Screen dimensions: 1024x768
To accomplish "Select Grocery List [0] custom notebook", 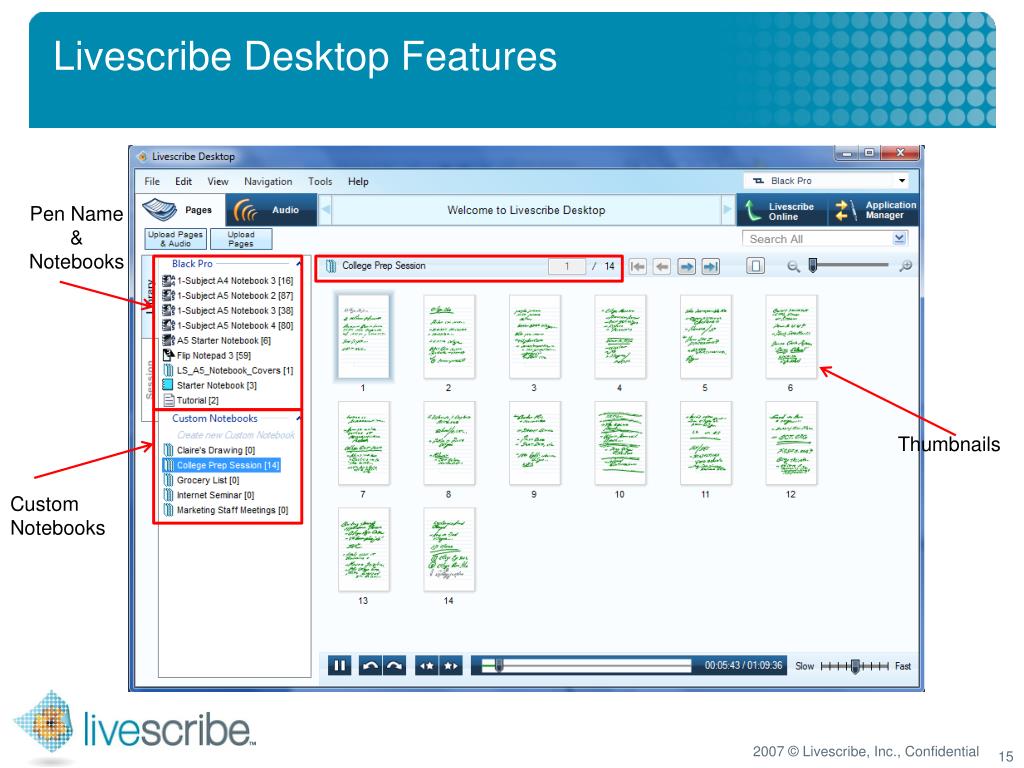I will point(201,481).
